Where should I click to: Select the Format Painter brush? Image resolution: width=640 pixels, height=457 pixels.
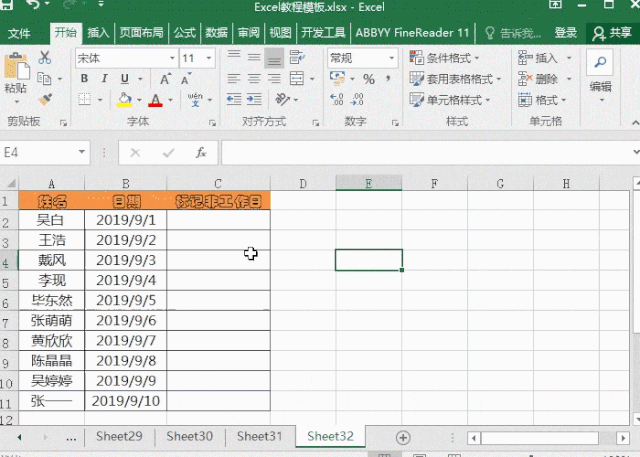point(45,99)
